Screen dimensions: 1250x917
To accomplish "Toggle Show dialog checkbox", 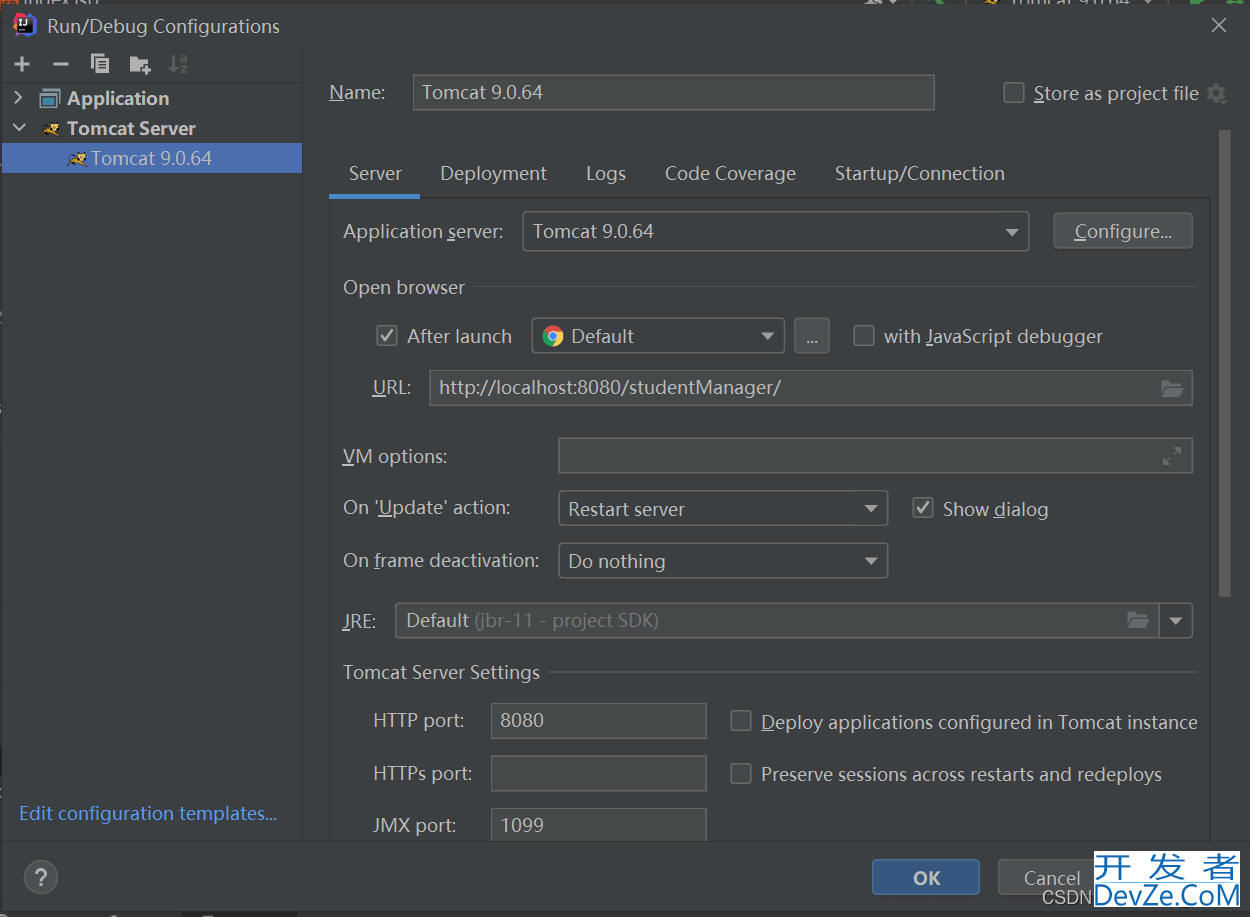I will click(923, 508).
